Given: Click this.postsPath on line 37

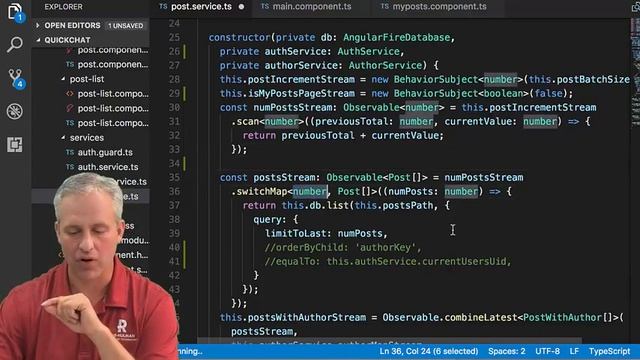Looking at the screenshot, I should (x=393, y=205).
